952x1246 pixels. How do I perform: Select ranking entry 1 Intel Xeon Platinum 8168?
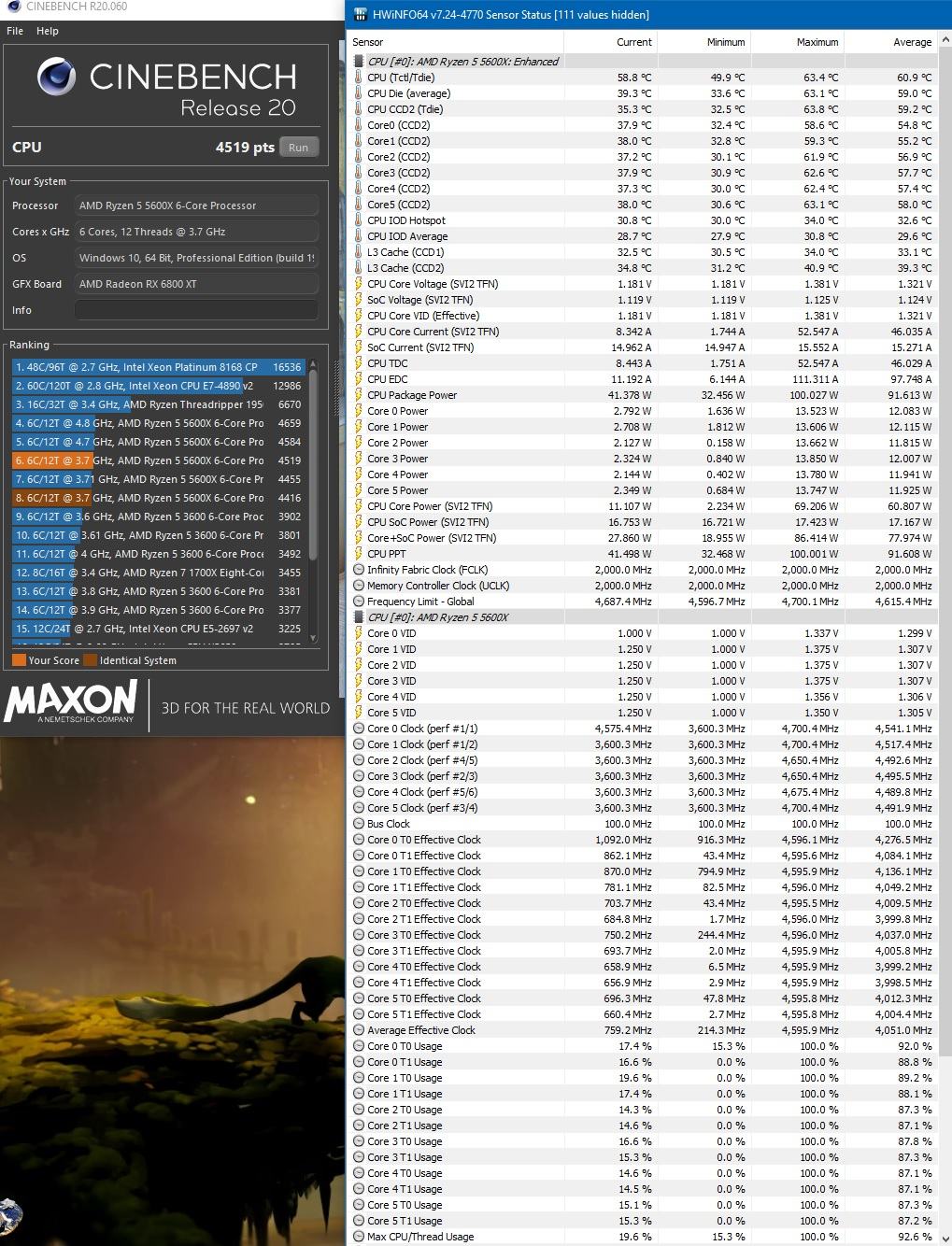click(158, 367)
